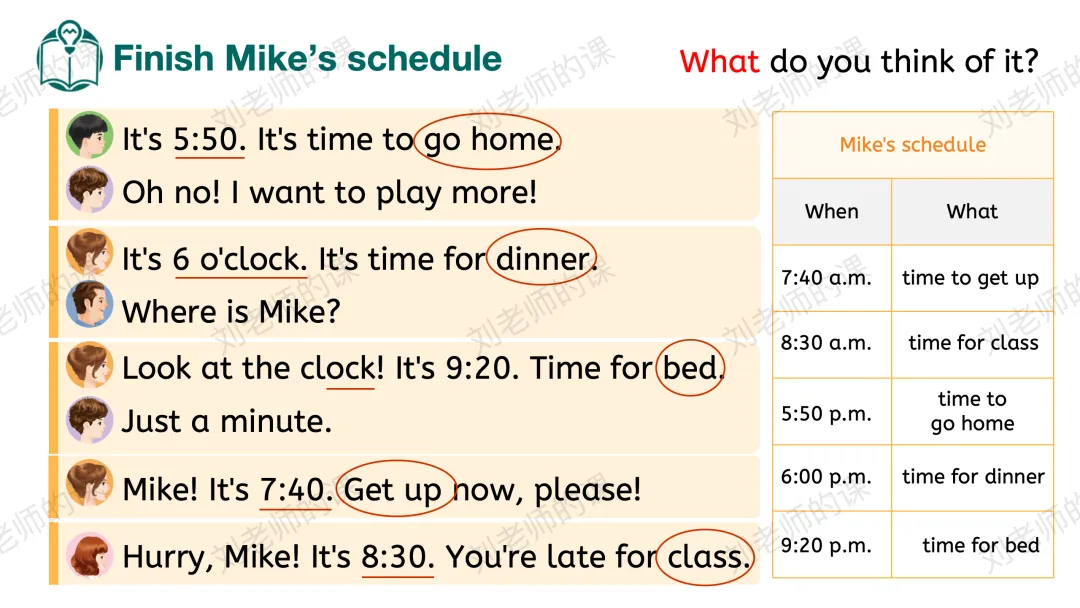Click the circled word 'dinner'

pyautogui.click(x=542, y=258)
